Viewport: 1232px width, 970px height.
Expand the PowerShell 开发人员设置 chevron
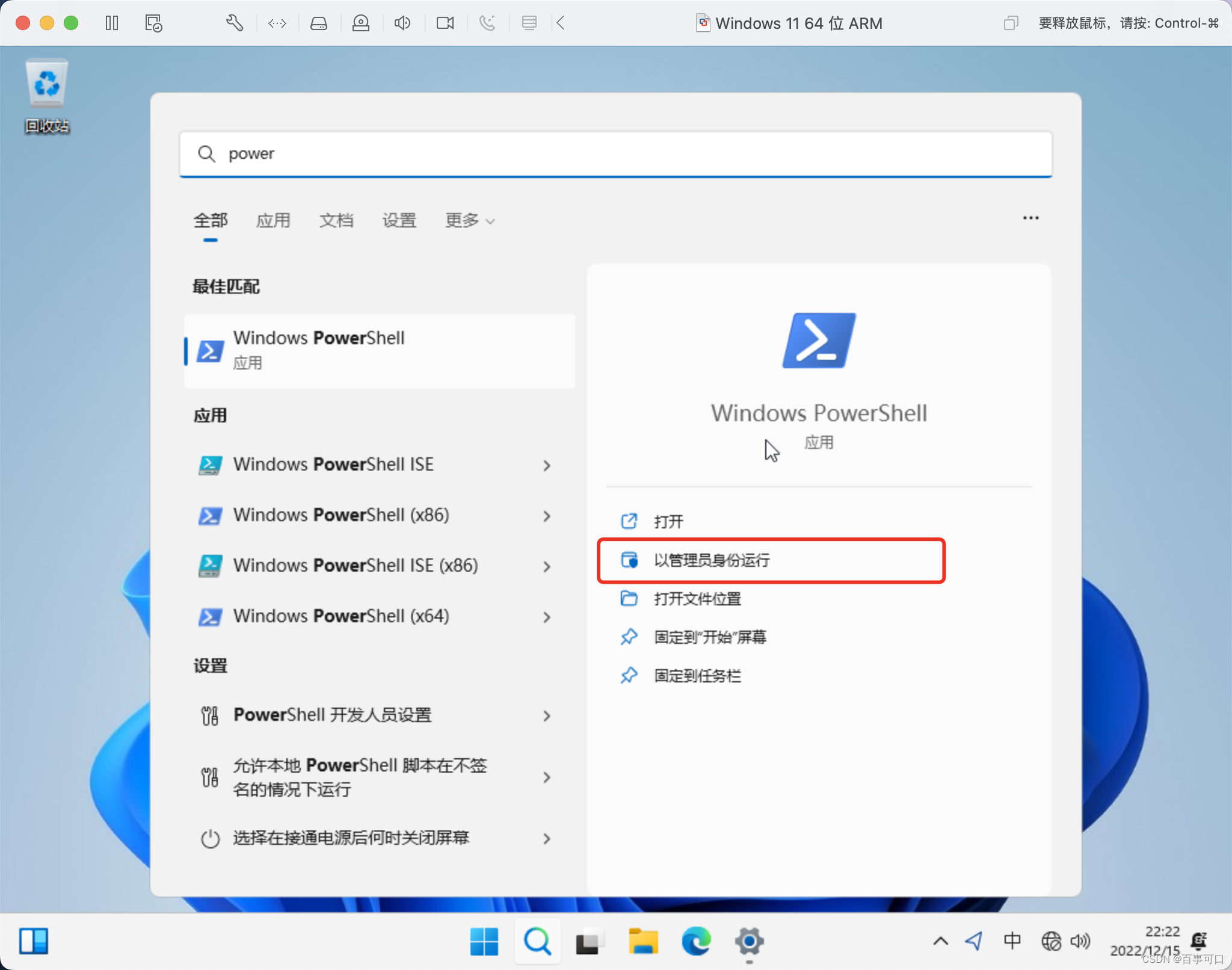click(546, 715)
